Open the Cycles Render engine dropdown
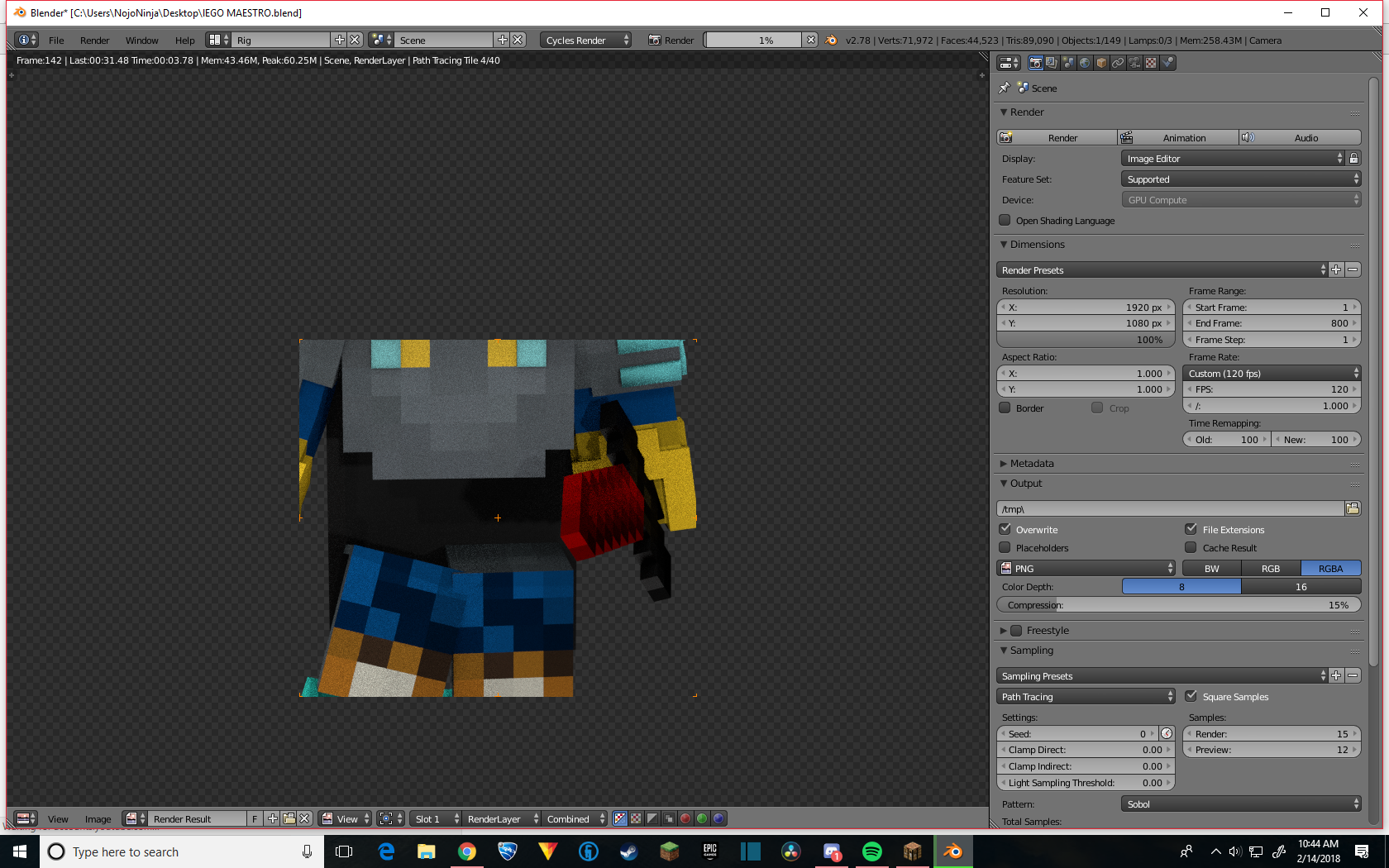The image size is (1389, 868). tap(585, 40)
